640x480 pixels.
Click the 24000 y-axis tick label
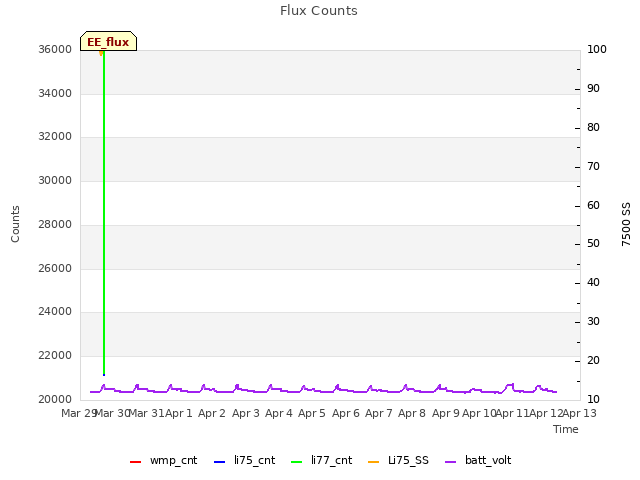coord(55,311)
